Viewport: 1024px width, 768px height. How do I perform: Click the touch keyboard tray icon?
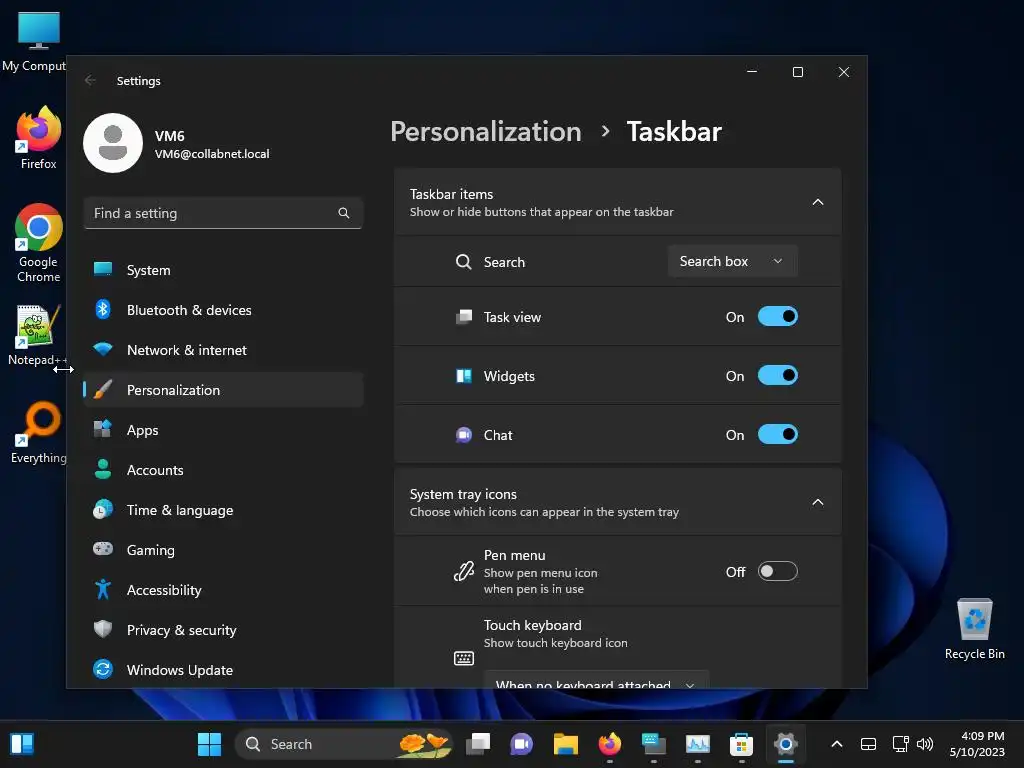pos(868,744)
